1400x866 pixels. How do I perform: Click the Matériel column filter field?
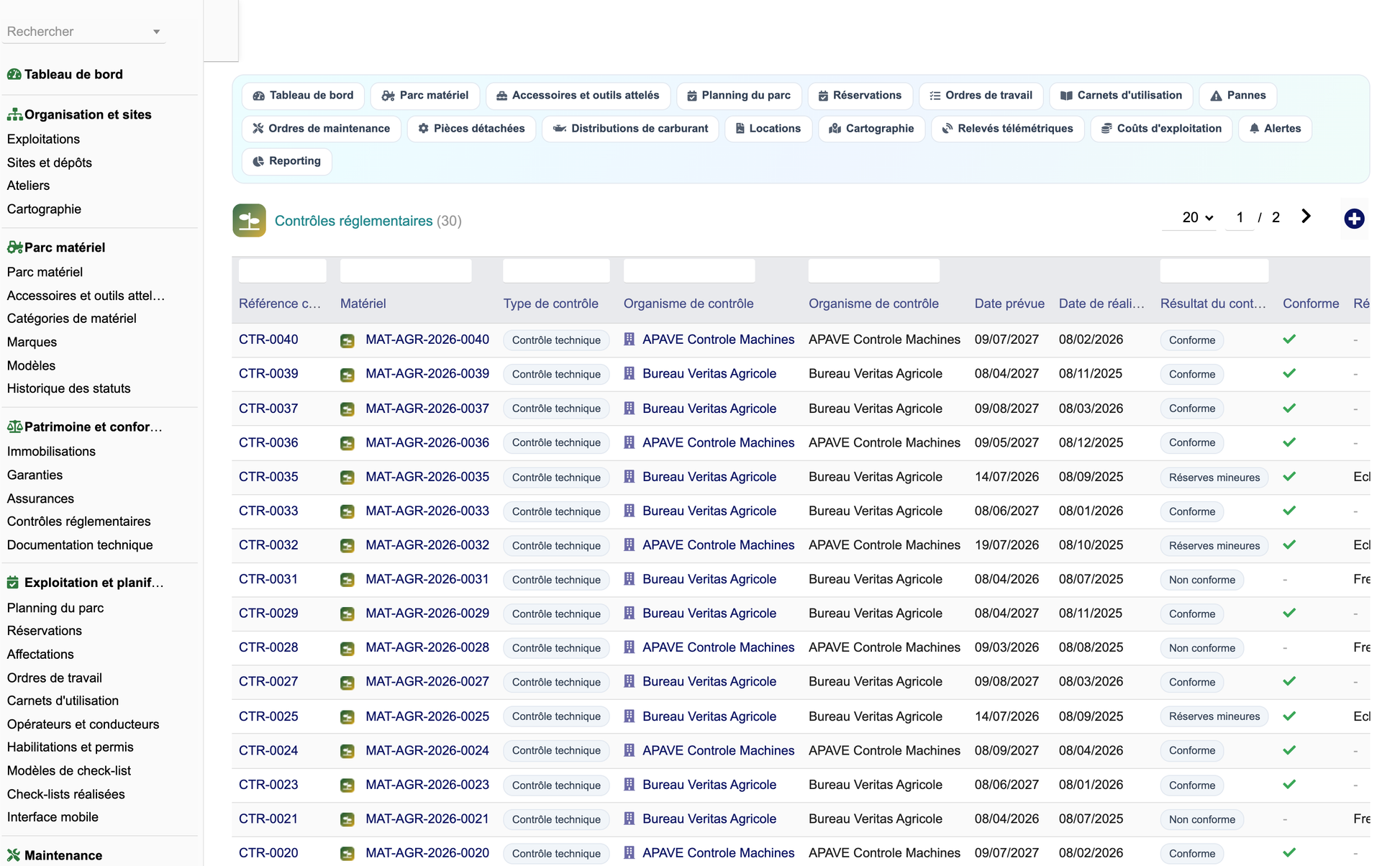(406, 271)
